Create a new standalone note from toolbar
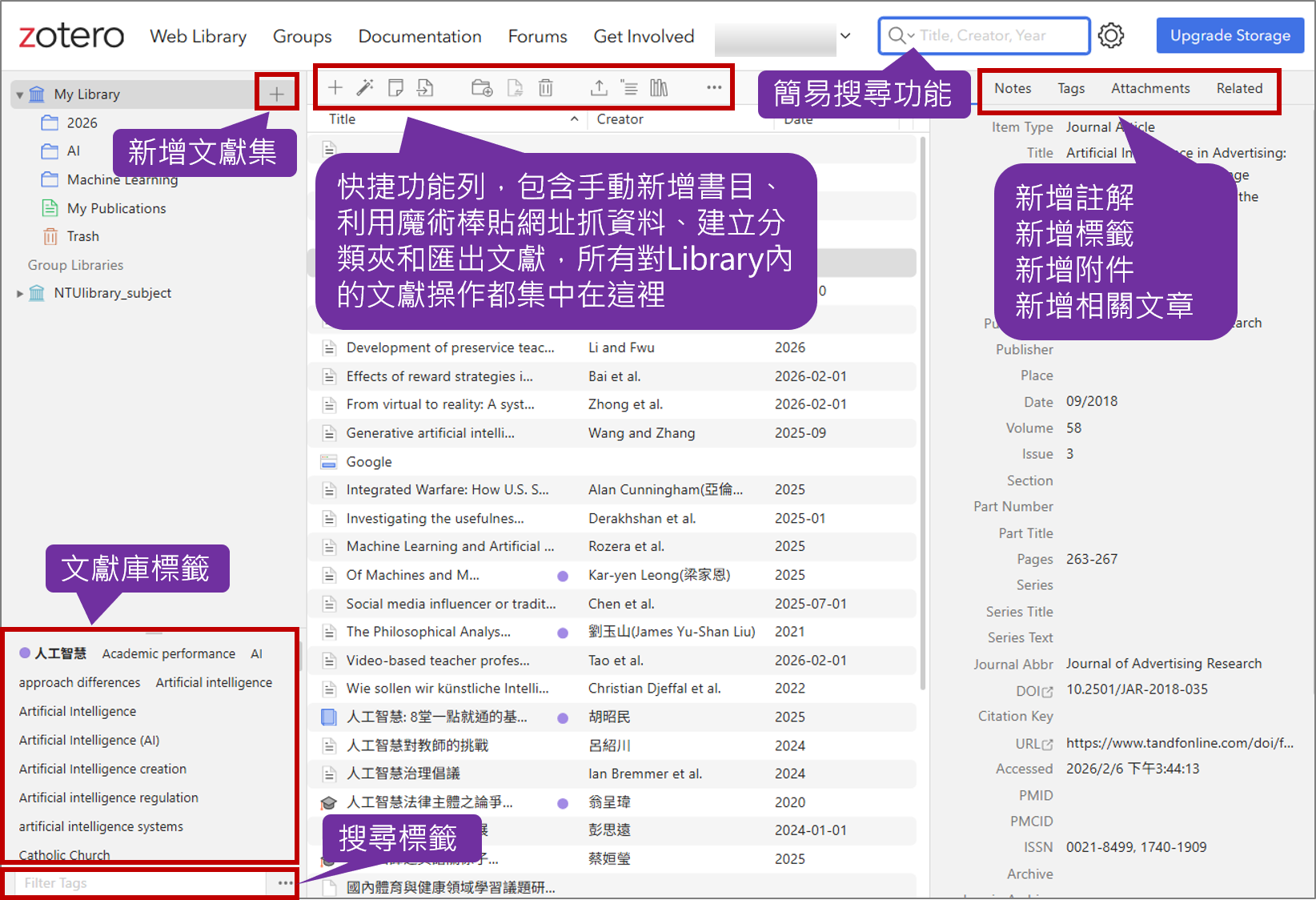Screen dimensions: 1316x900 pos(395,88)
